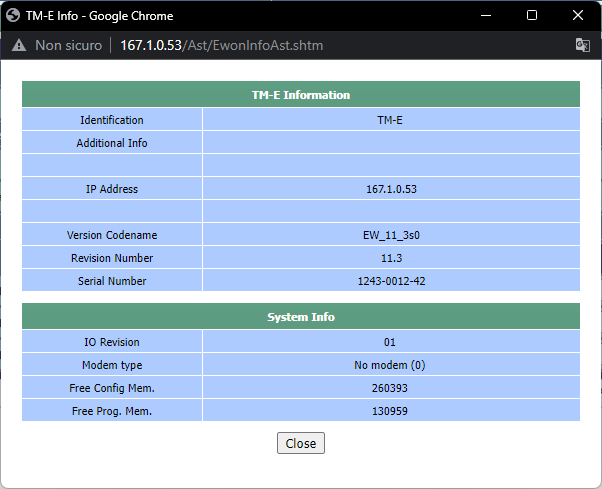Select the IP Address value 167.1.0.53
The height and width of the screenshot is (489, 602).
[391, 189]
